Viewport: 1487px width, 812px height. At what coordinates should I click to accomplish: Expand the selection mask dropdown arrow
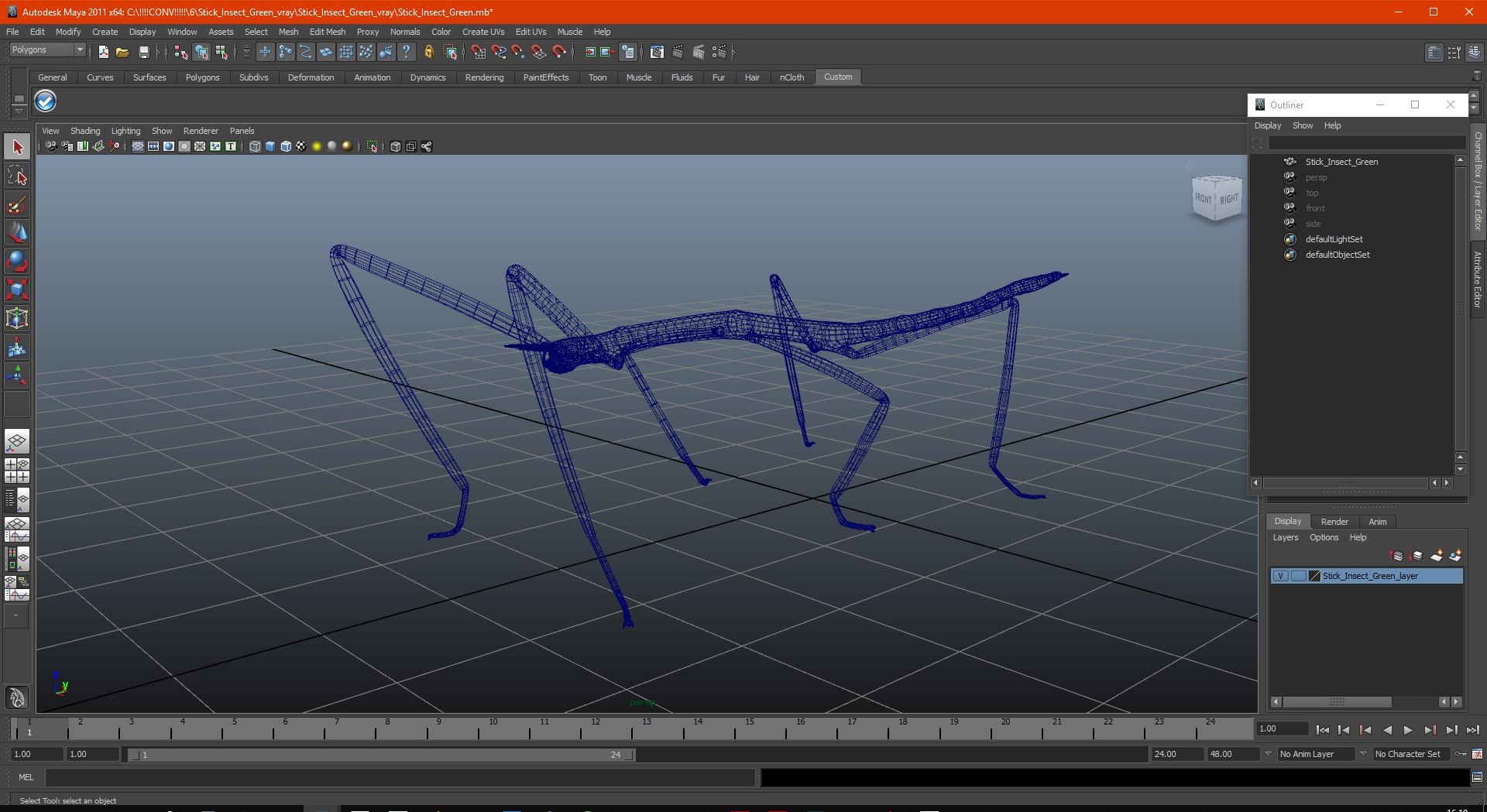point(246,52)
